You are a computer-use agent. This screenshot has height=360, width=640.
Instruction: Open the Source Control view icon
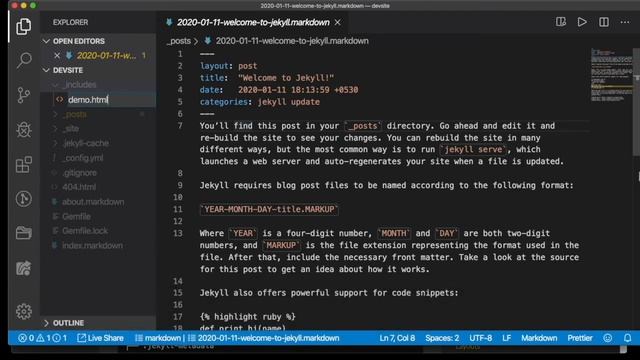coord(24,95)
